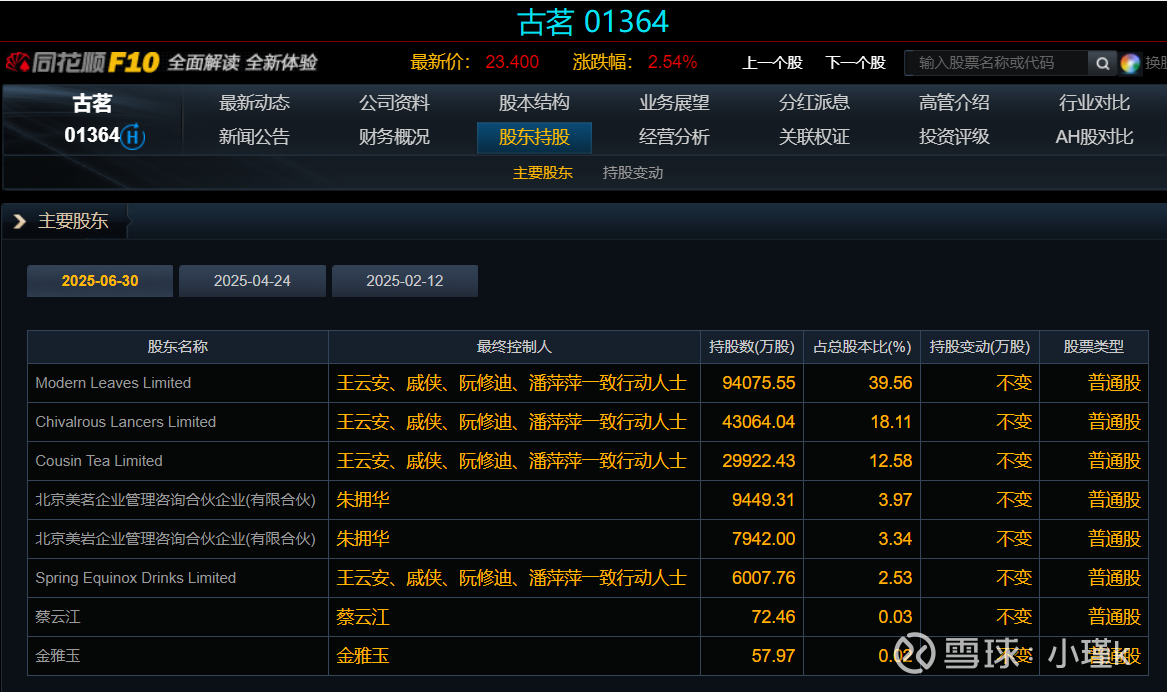
Task: Click shareholder 北京美茗企业管理咨询合伙企业
Action: coord(176,500)
